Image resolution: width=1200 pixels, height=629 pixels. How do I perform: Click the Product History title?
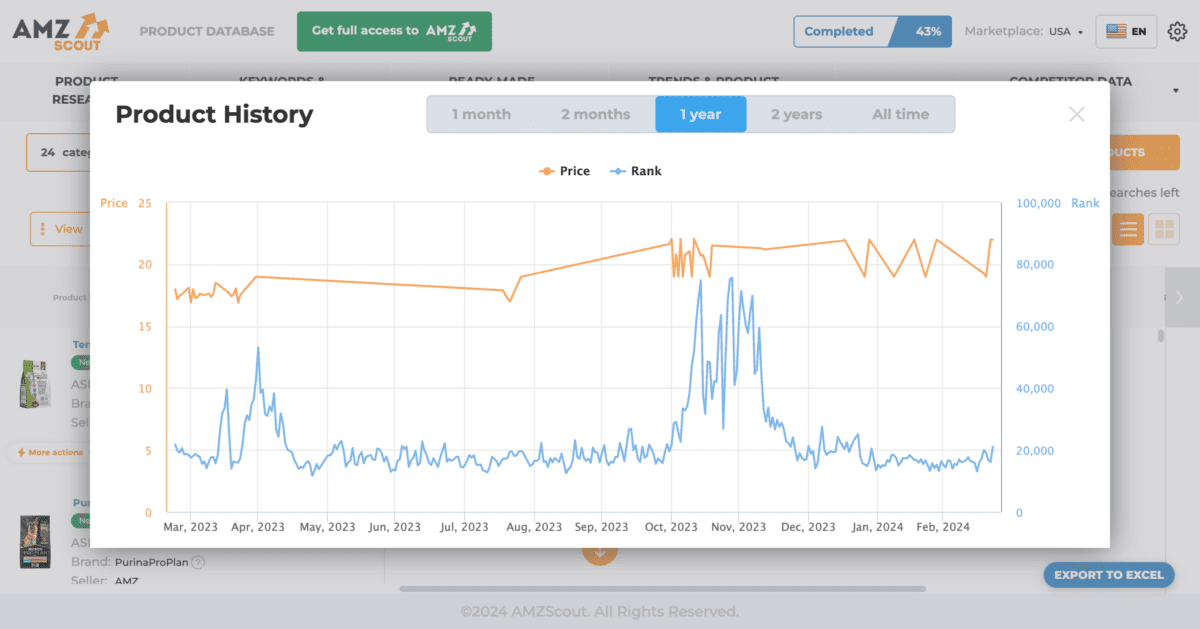214,114
